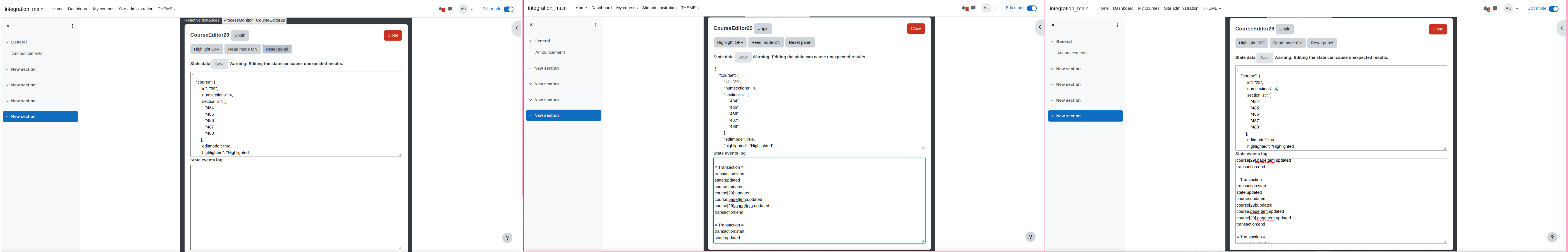Viewport: 1568px width, 252px height.
Task: Toggle Edit mode switch in middle window
Action: pos(1032,8)
